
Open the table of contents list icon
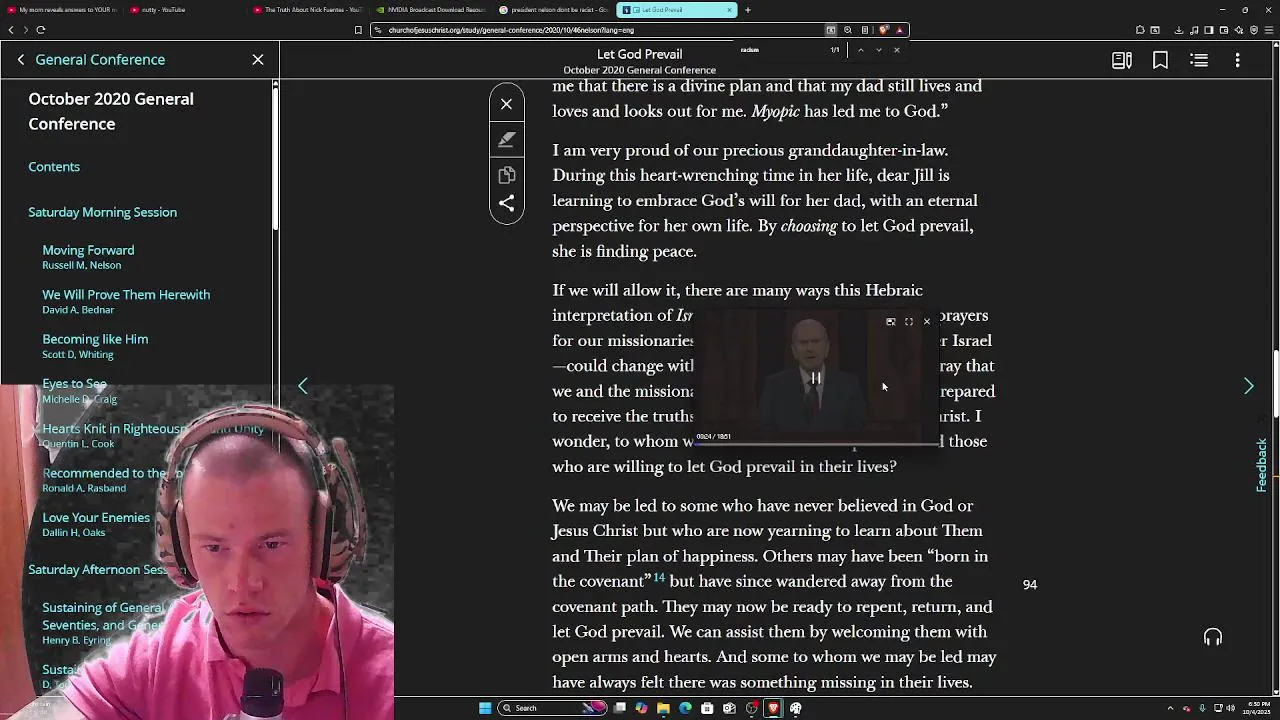tap(1199, 61)
